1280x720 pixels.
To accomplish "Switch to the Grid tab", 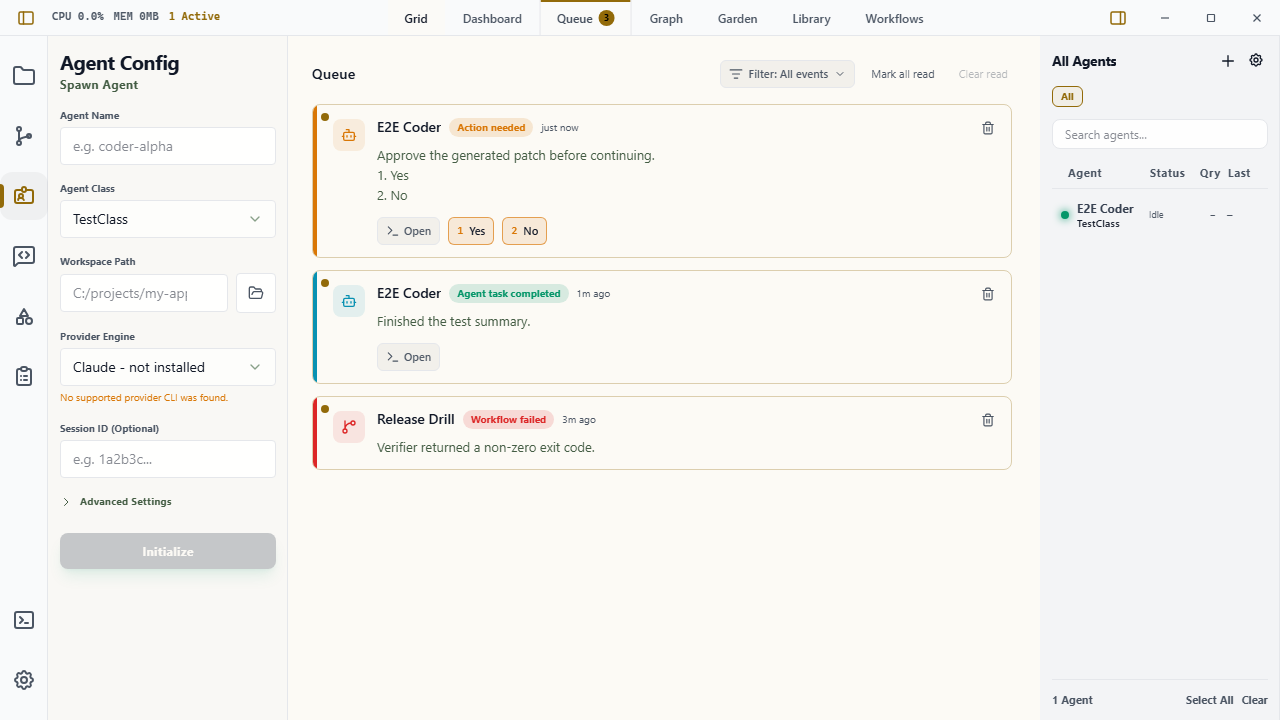I will tap(416, 19).
